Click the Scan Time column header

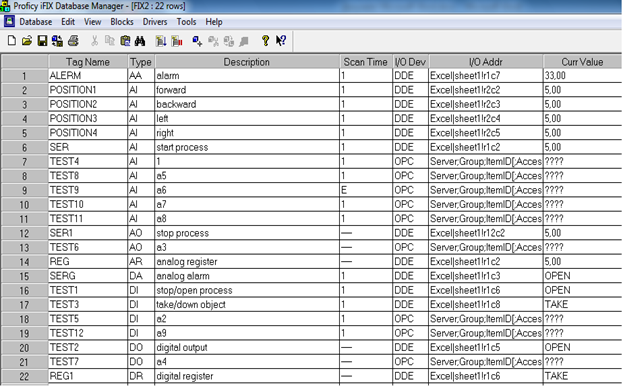coord(366,62)
